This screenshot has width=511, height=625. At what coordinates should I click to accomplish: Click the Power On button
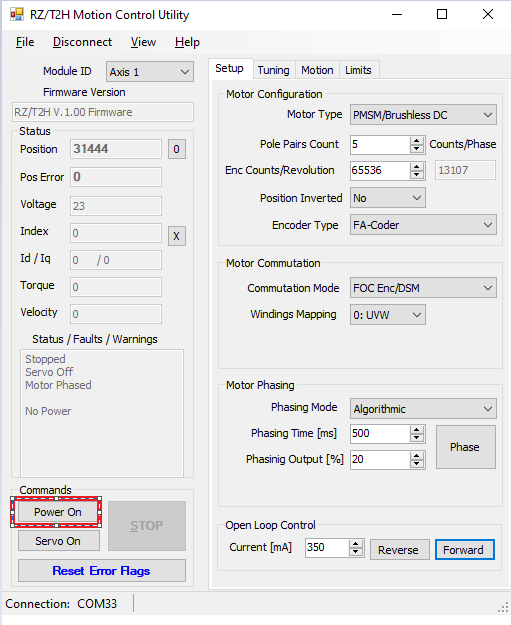(x=58, y=512)
